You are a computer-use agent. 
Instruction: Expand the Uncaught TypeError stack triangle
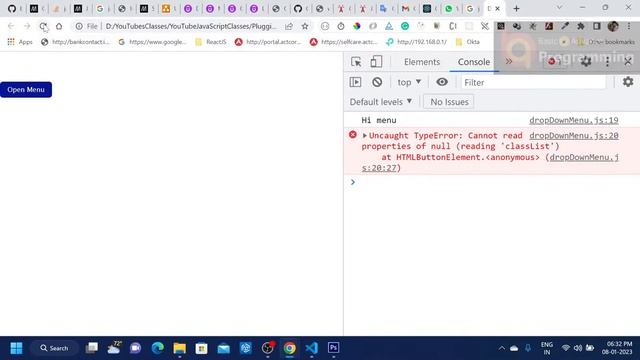(364, 136)
